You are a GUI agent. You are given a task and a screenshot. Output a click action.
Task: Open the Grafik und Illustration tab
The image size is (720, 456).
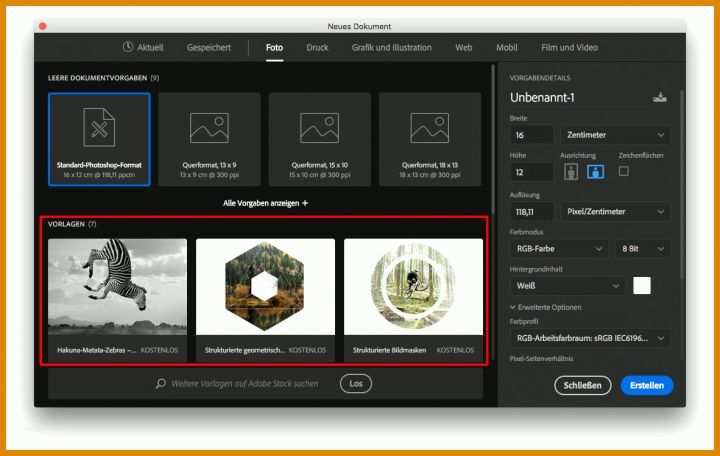click(391, 47)
